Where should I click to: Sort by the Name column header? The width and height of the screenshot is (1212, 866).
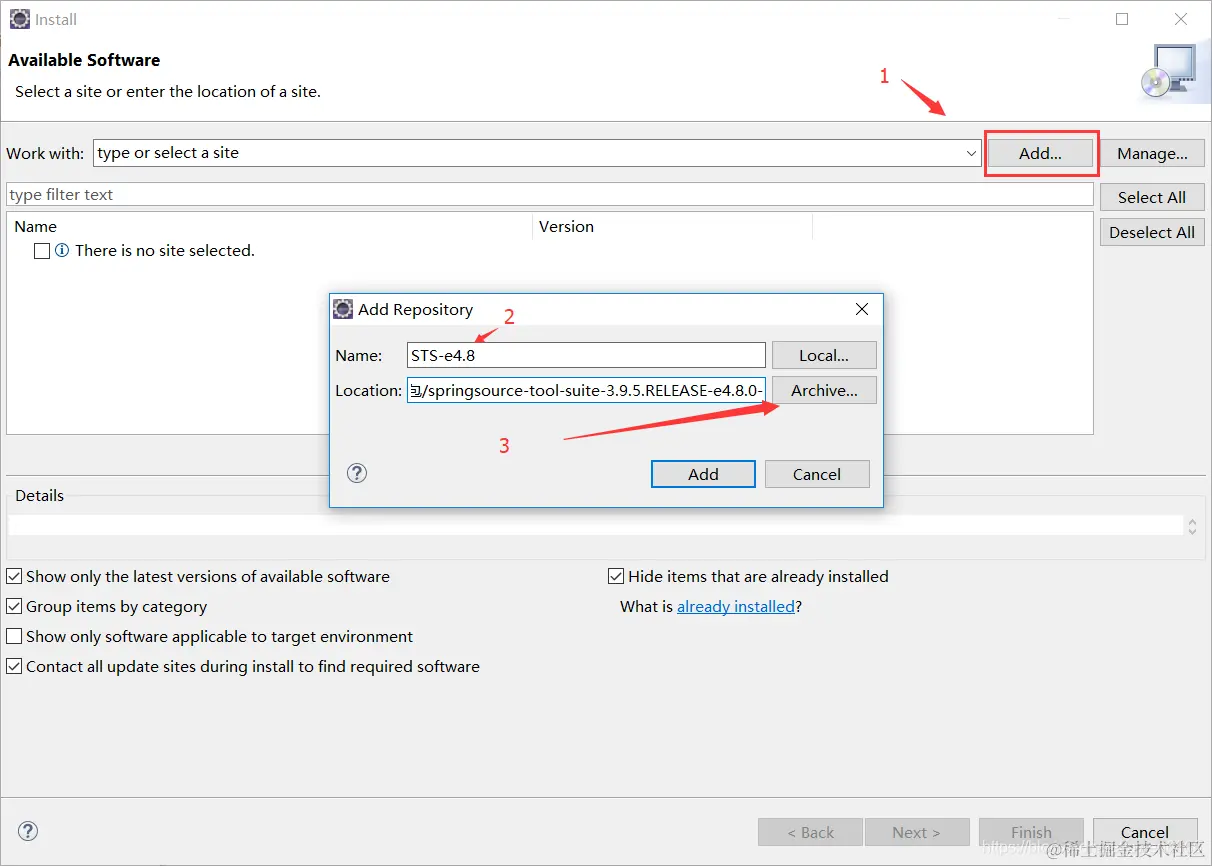(x=270, y=227)
